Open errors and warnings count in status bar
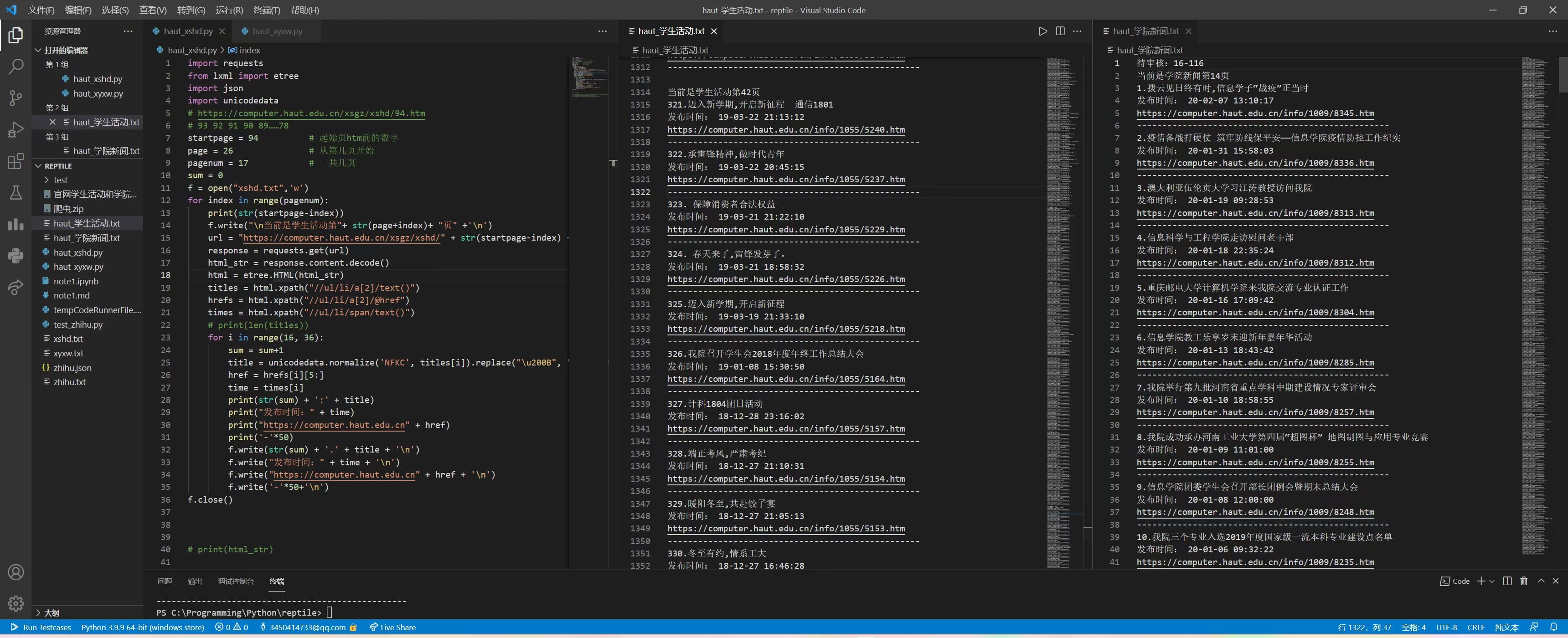Image resolution: width=1568 pixels, height=638 pixels. tap(231, 627)
